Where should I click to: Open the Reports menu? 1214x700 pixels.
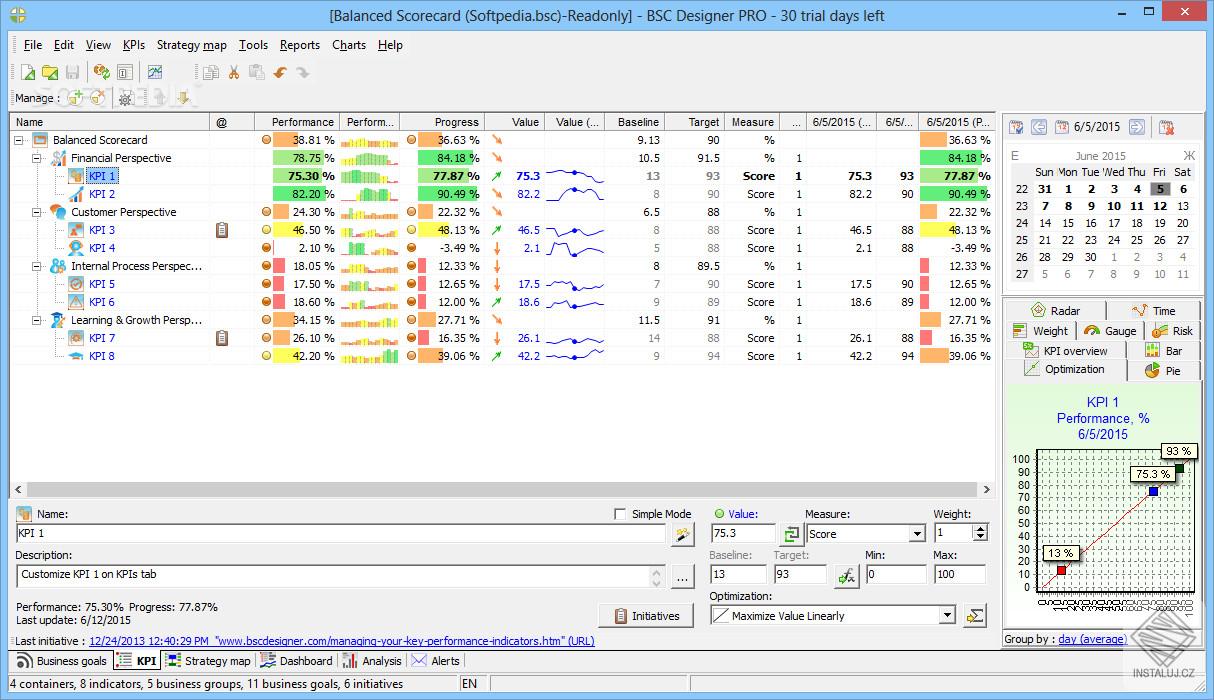[x=299, y=45]
